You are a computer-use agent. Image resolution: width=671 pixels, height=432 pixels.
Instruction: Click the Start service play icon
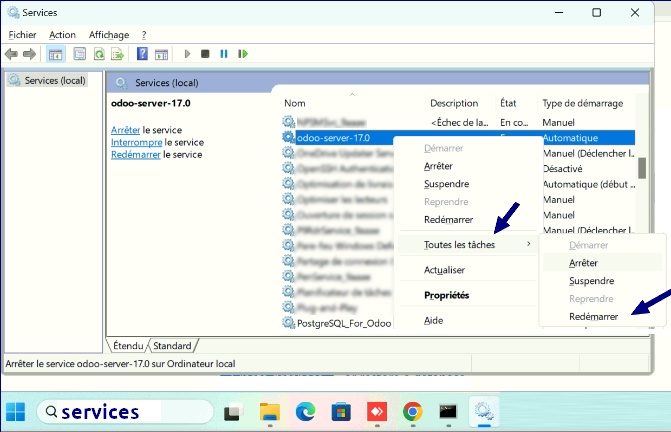187,54
